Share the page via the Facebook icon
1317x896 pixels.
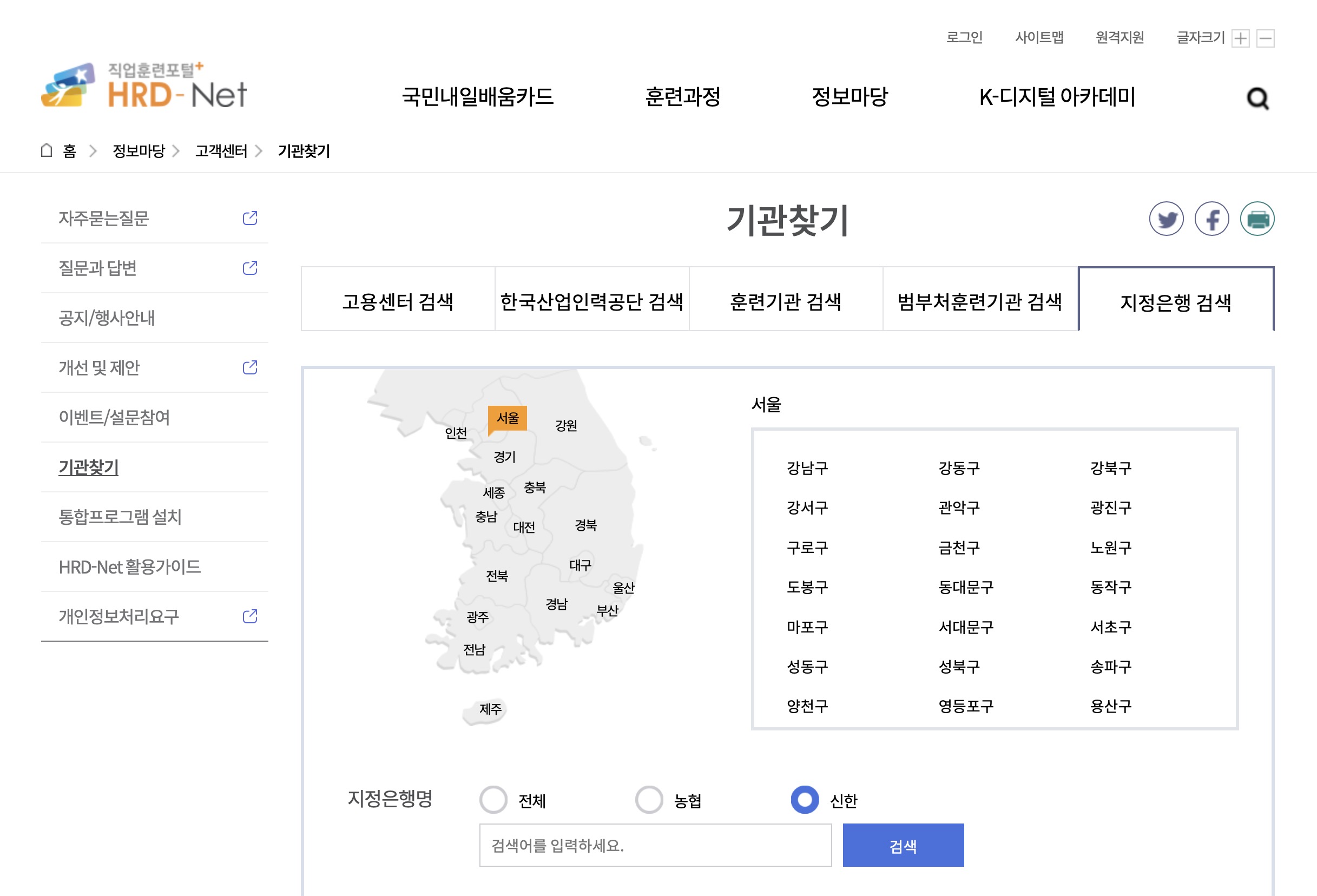pos(1211,218)
